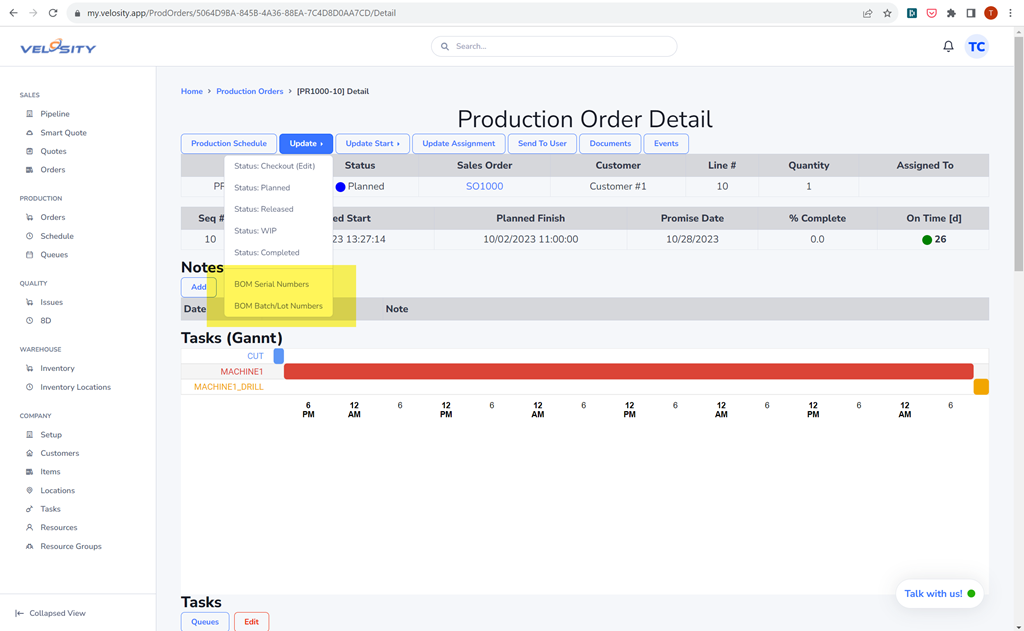Open the SO1000 sales order link
This screenshot has width=1024, height=631.
(484, 187)
